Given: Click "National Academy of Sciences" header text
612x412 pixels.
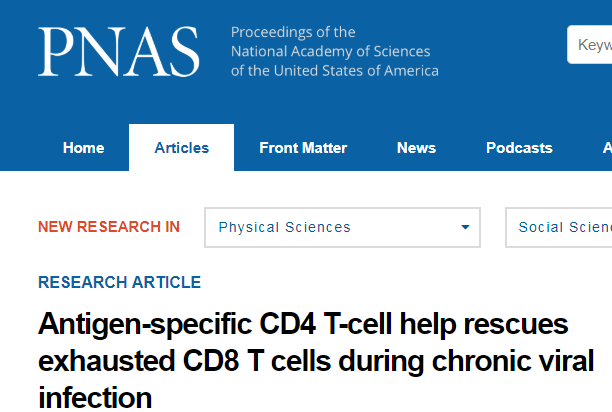Looking at the screenshot, I should (330, 52).
